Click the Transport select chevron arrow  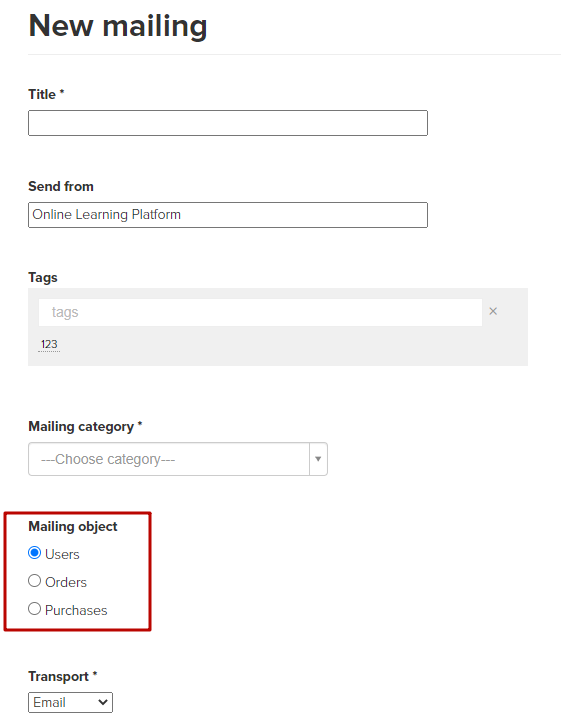(103, 702)
